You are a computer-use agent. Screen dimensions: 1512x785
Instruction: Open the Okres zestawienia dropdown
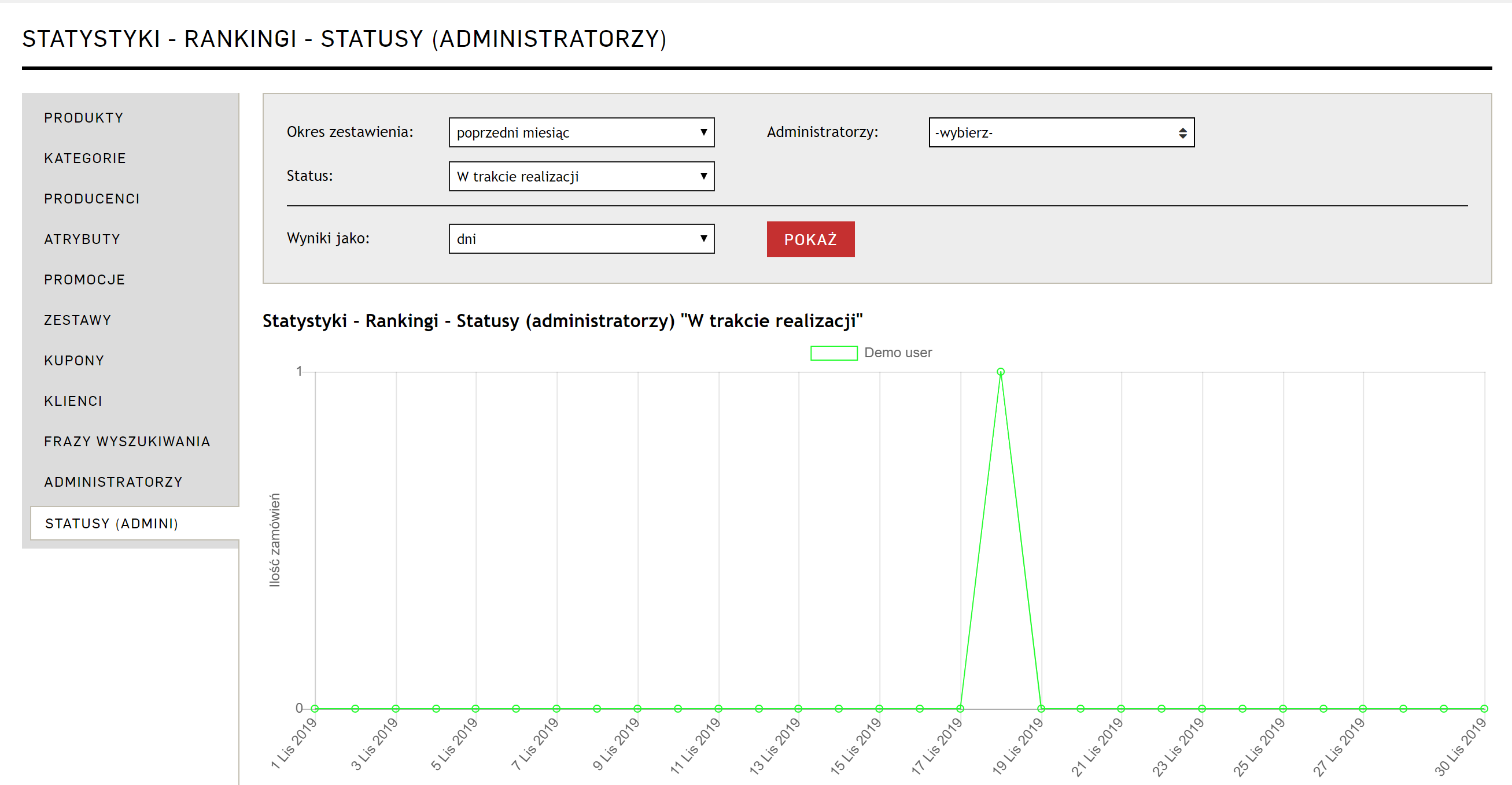581,132
